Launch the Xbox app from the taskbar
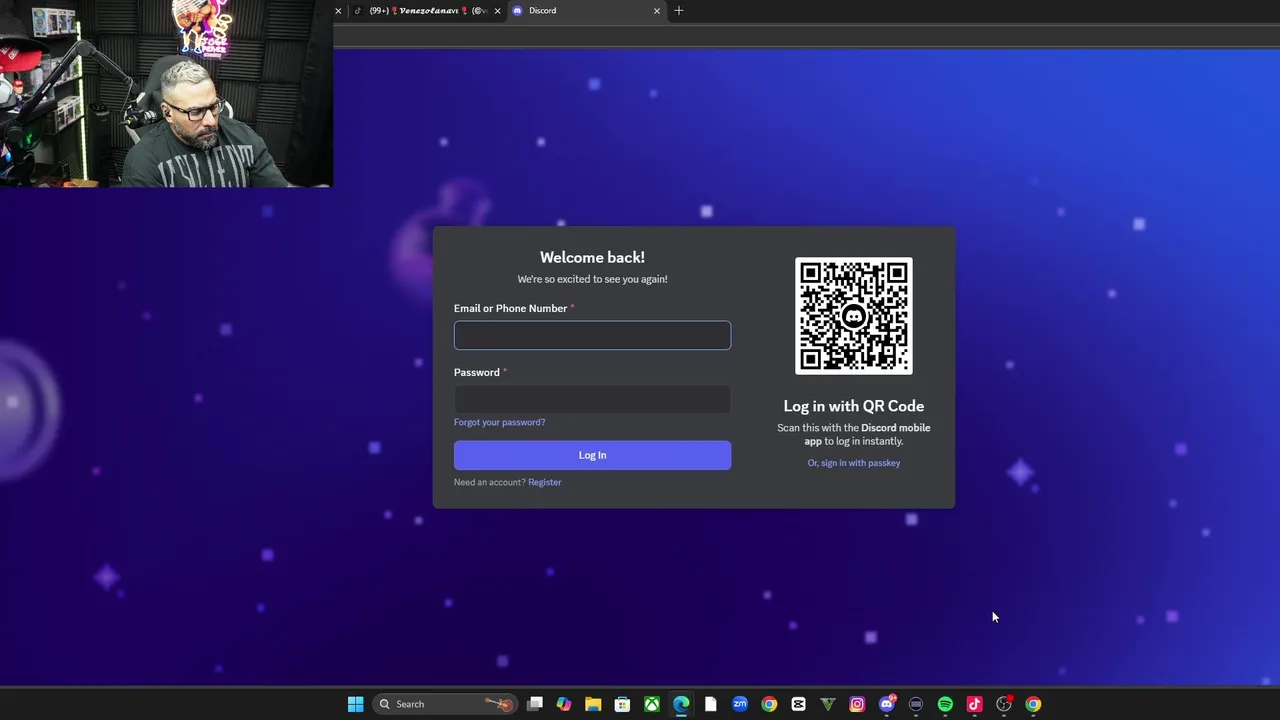This screenshot has width=1280, height=720. point(651,704)
